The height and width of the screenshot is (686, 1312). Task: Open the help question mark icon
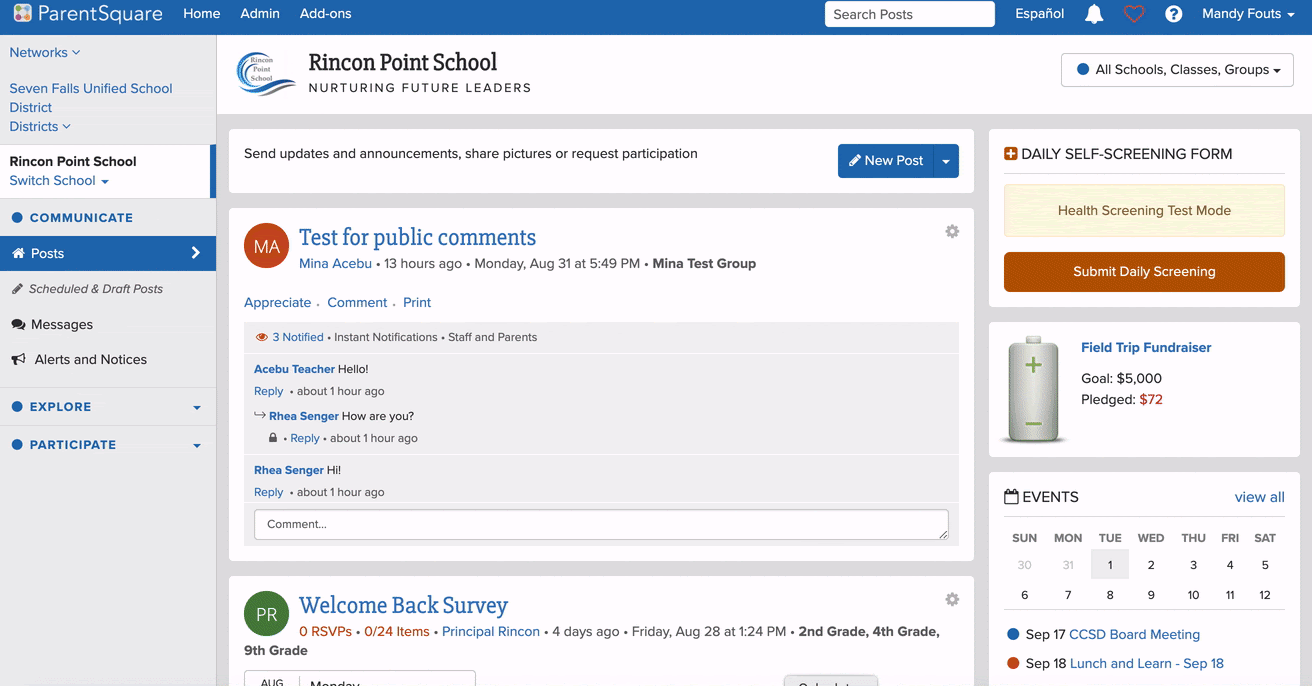(1174, 14)
